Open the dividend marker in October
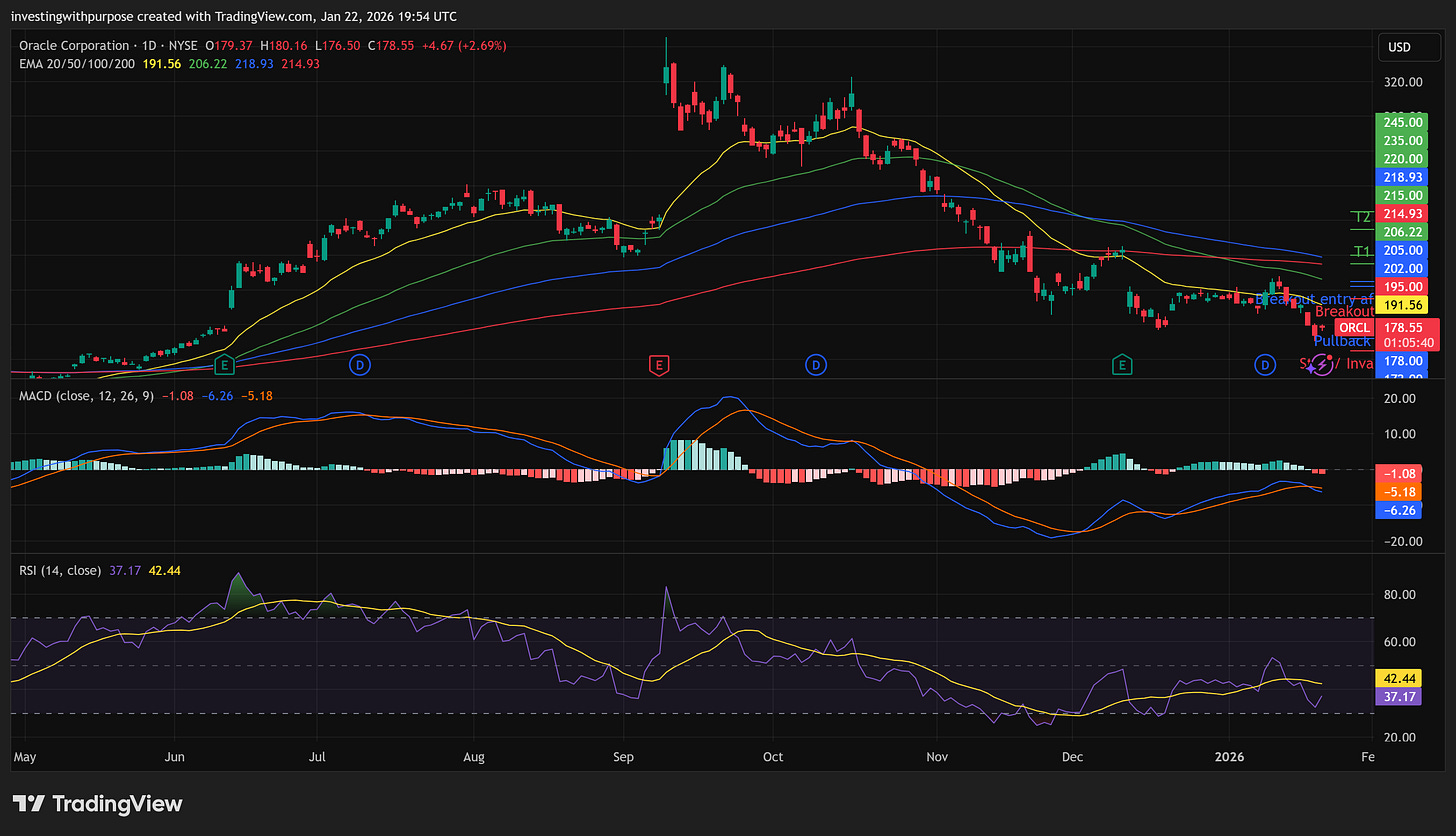Image resolution: width=1456 pixels, height=836 pixels. click(x=816, y=366)
